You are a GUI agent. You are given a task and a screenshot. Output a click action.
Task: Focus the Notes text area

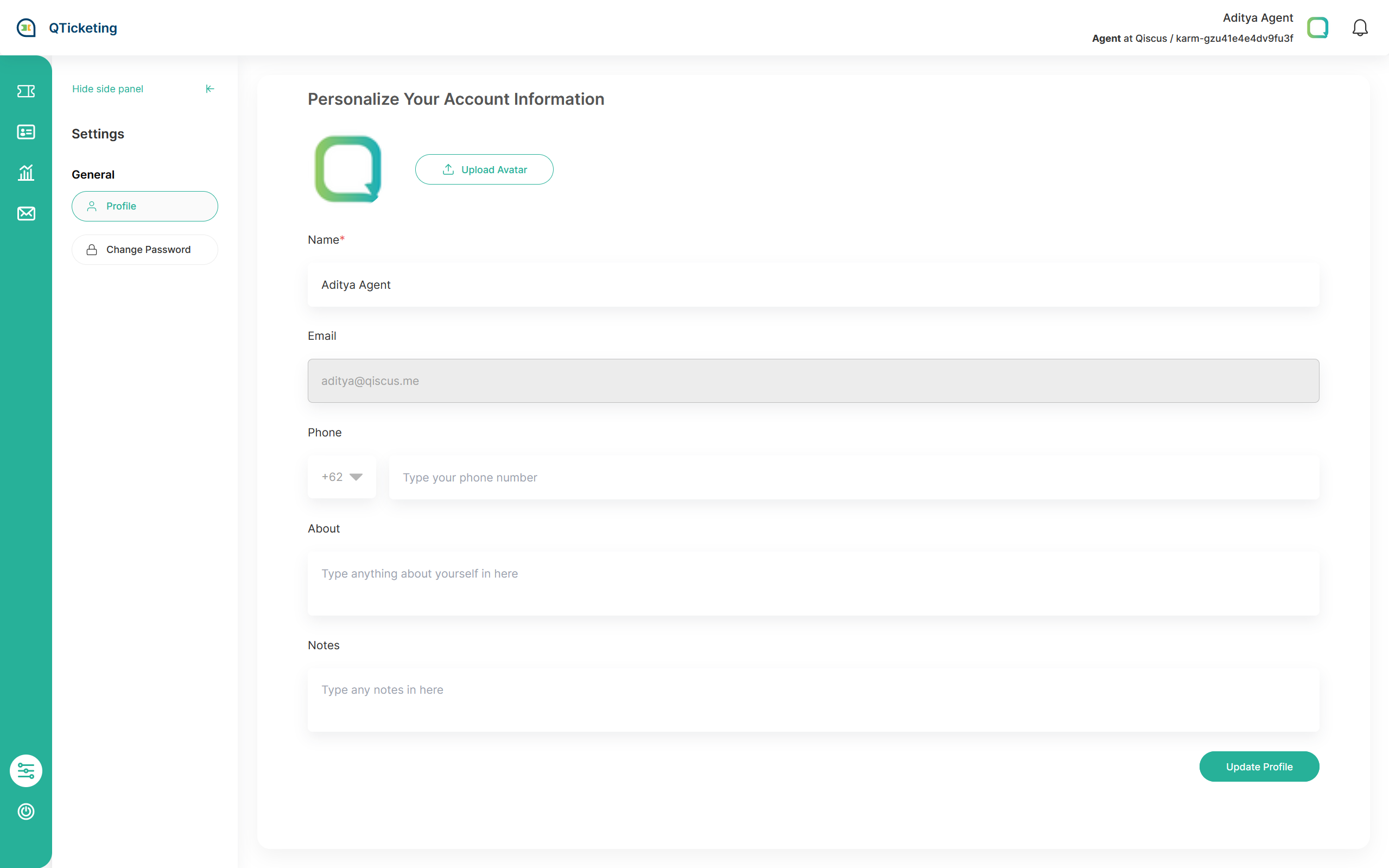813,699
